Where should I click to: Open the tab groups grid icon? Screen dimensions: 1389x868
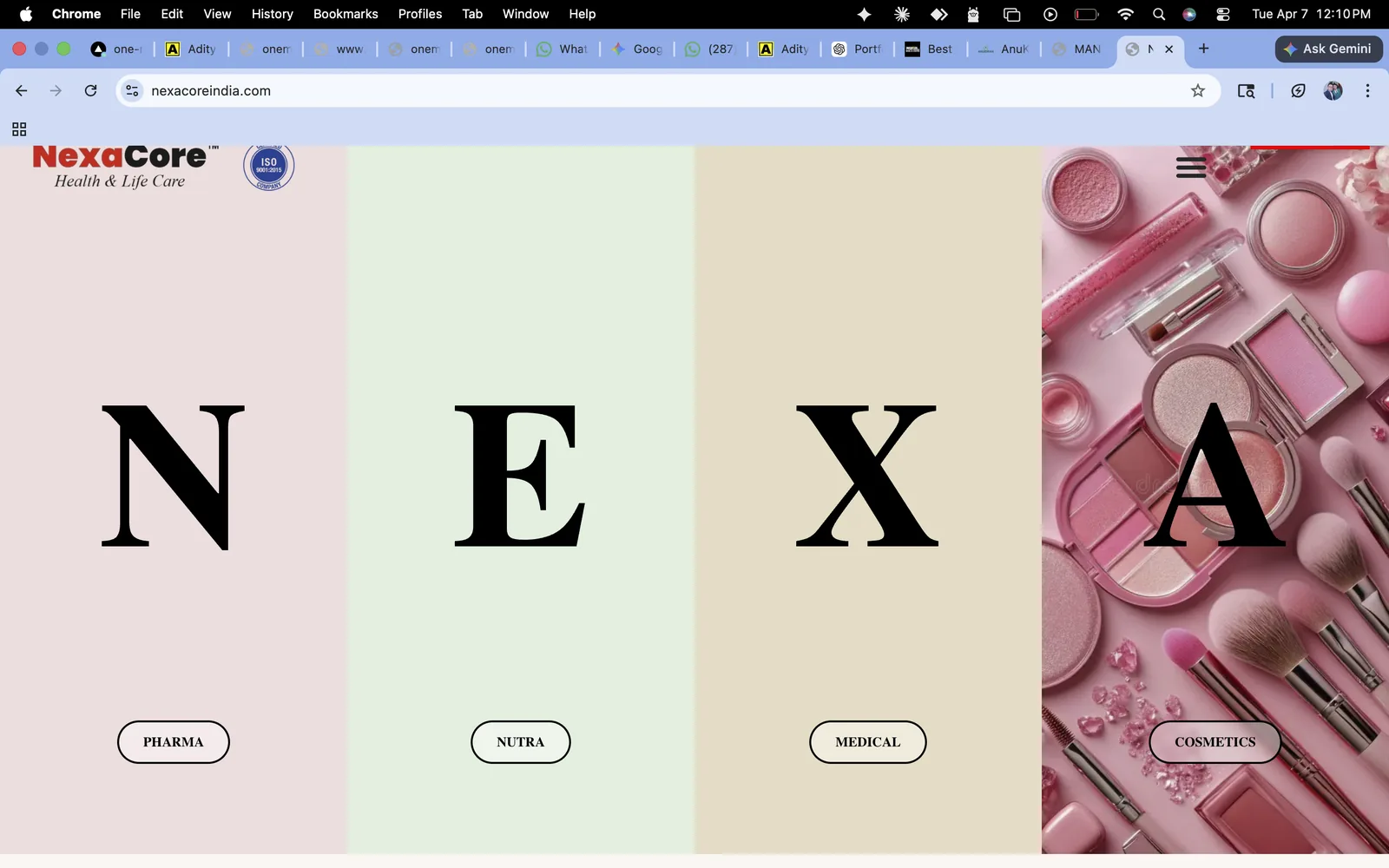tap(19, 129)
